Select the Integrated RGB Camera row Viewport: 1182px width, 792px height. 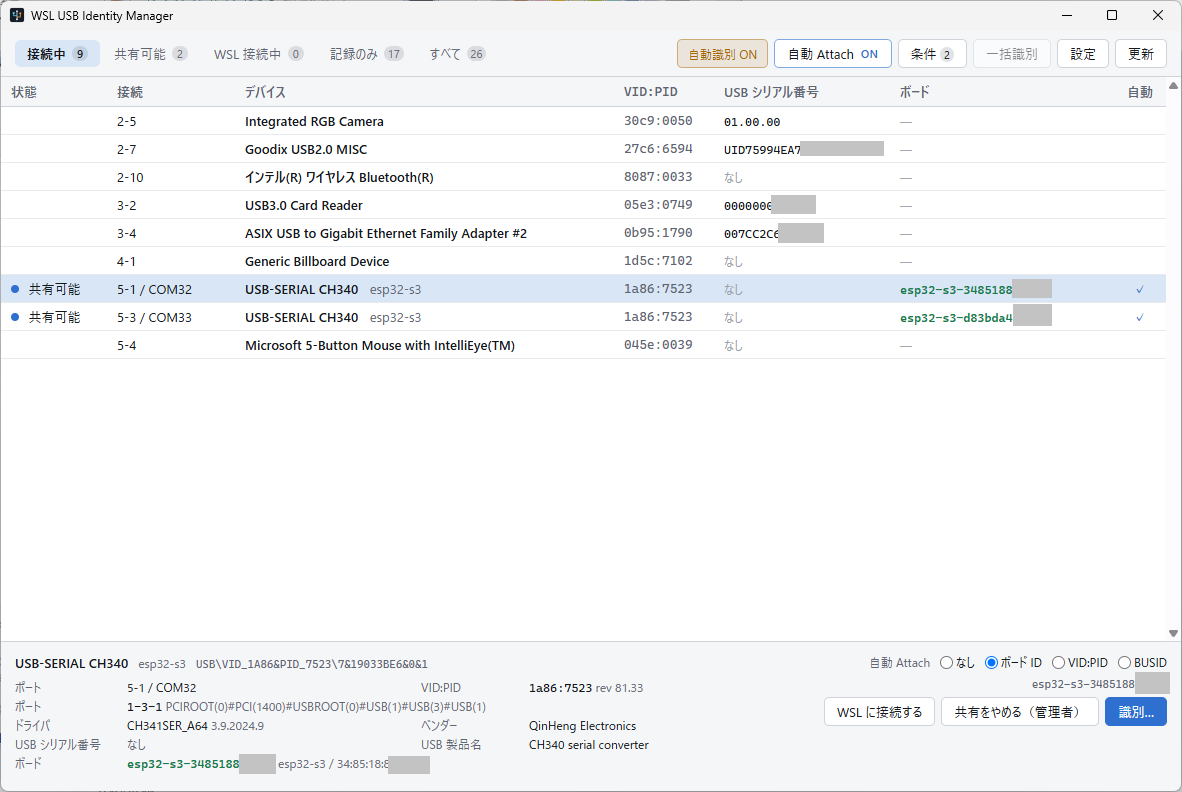click(583, 121)
